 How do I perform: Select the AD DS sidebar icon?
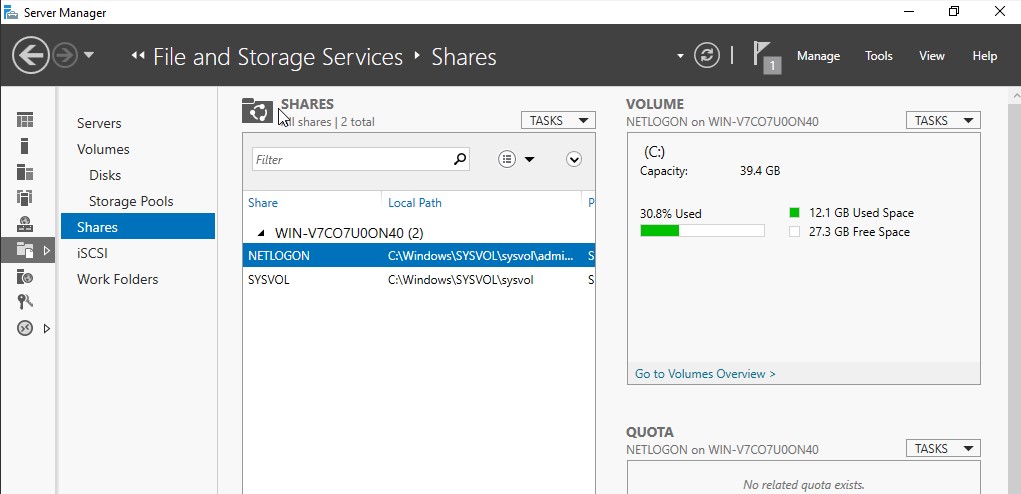(x=25, y=198)
